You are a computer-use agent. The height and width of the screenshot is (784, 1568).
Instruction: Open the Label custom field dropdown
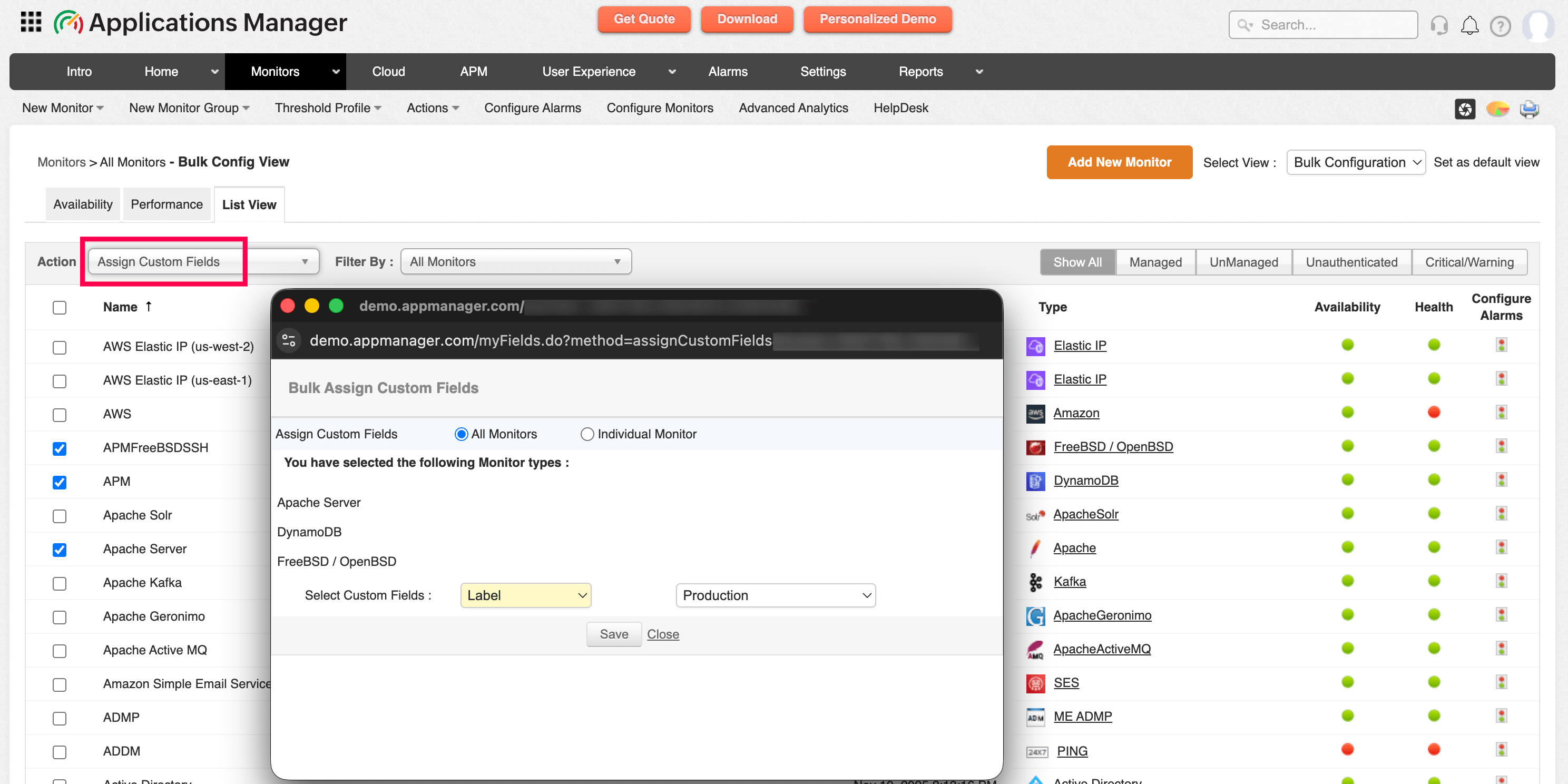[526, 595]
